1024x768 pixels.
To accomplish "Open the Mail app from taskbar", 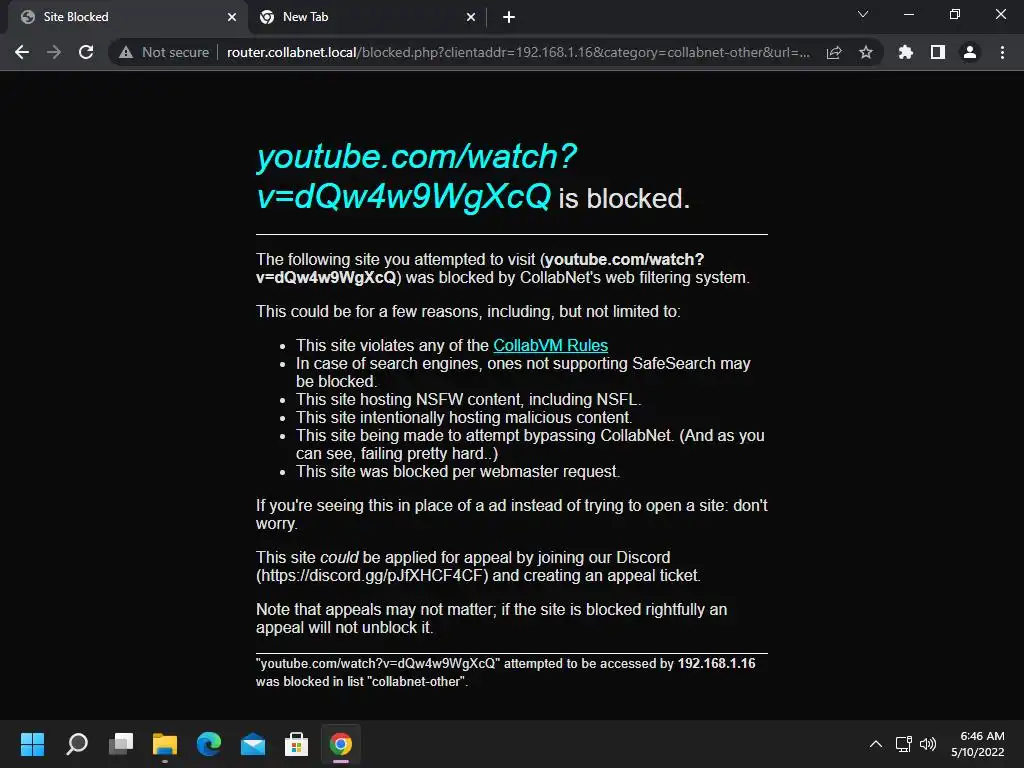I will [x=253, y=744].
